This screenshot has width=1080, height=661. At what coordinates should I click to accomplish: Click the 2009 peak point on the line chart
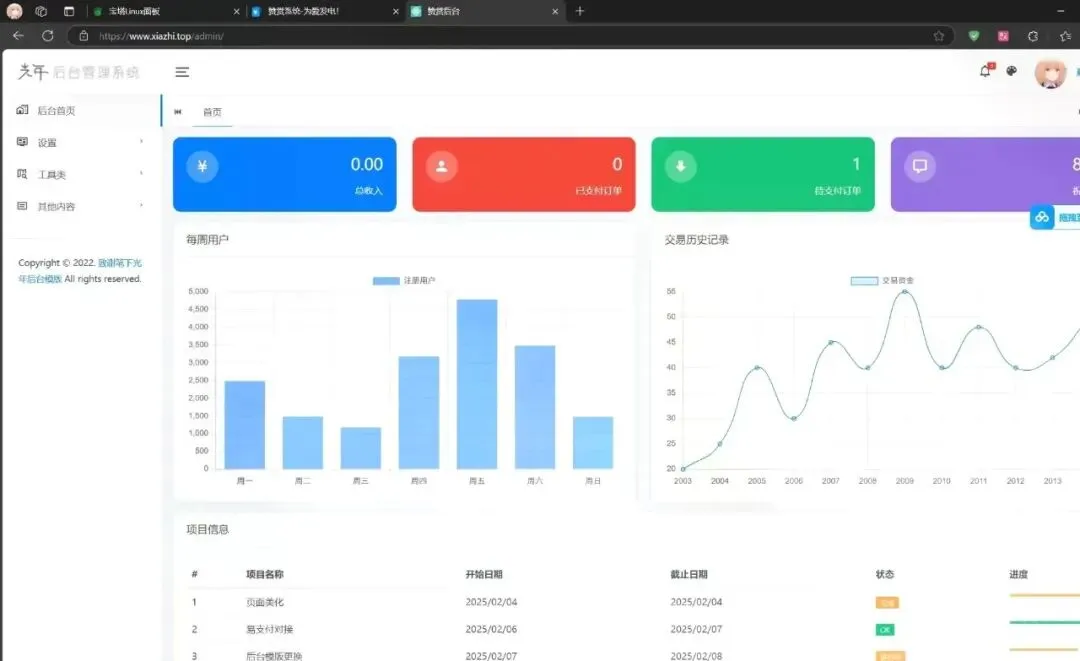click(904, 292)
